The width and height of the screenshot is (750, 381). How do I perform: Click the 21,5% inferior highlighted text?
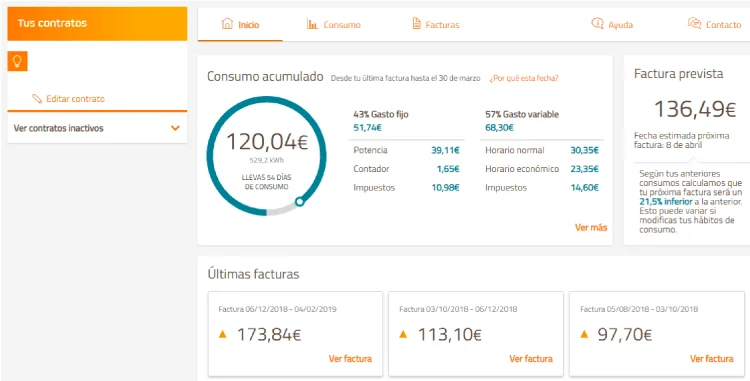click(x=666, y=202)
